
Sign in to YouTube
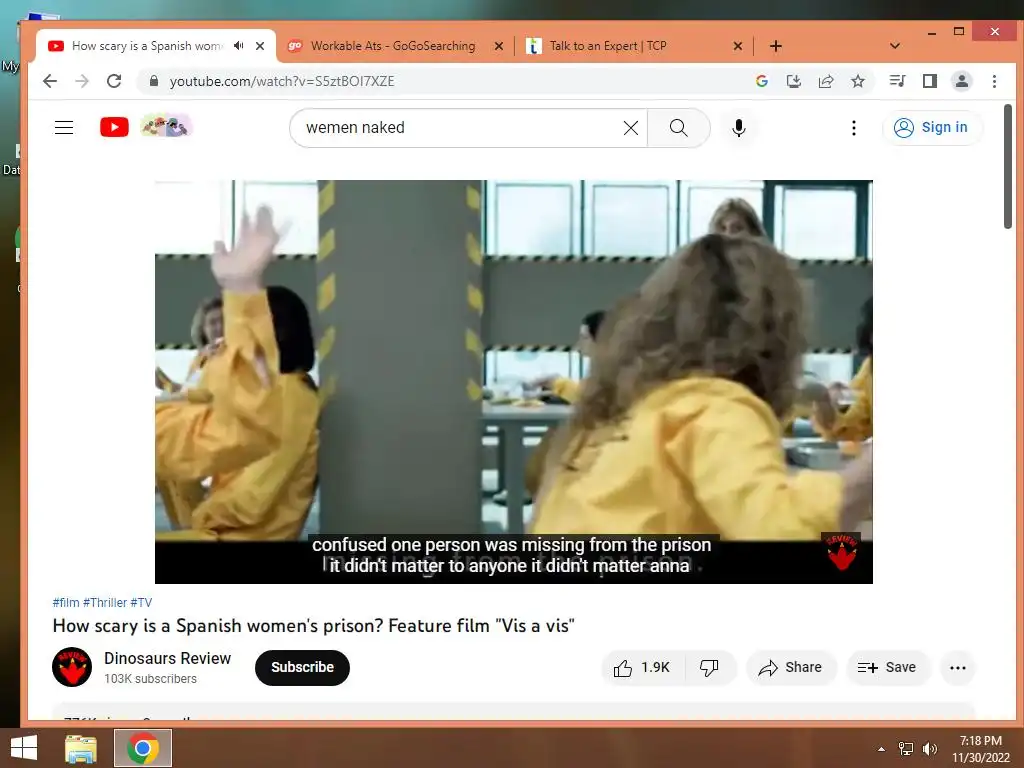click(x=931, y=127)
